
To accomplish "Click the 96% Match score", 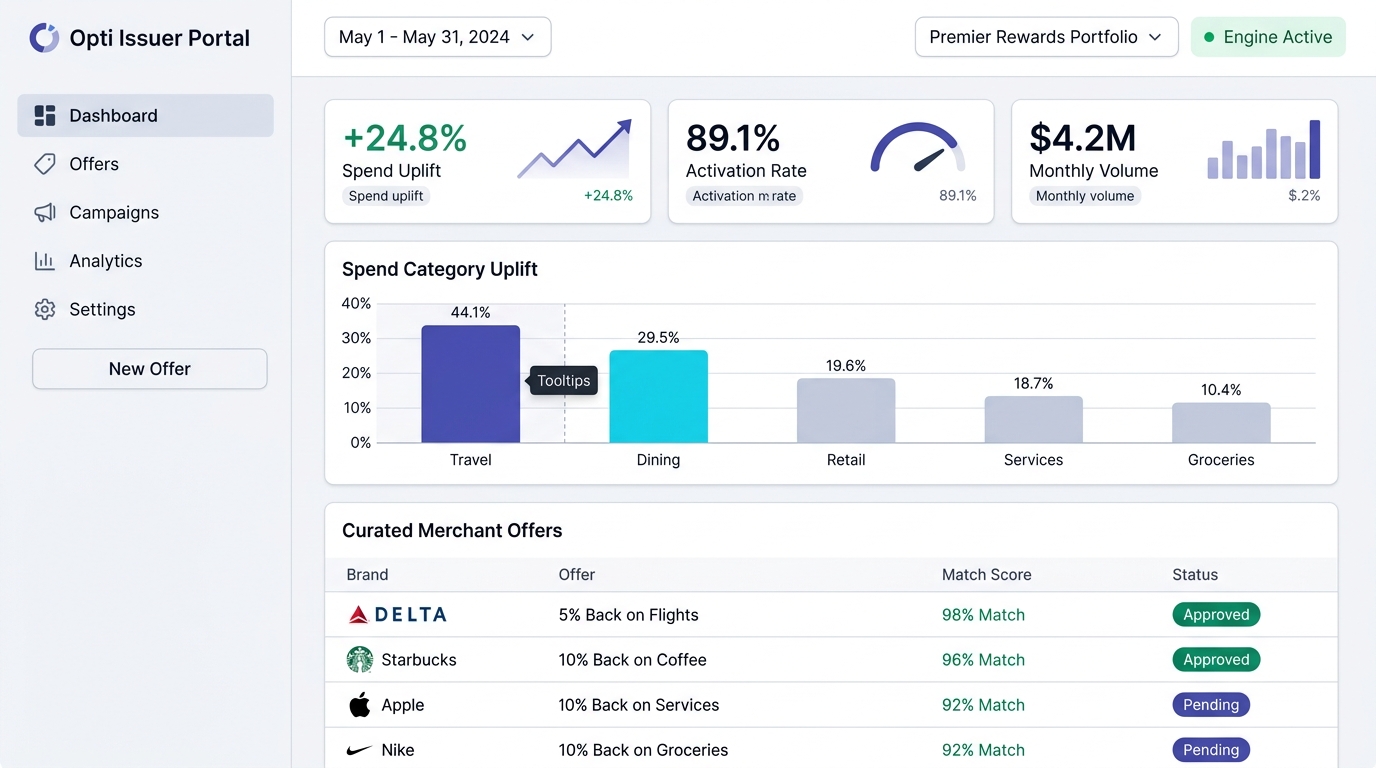I will tap(983, 660).
